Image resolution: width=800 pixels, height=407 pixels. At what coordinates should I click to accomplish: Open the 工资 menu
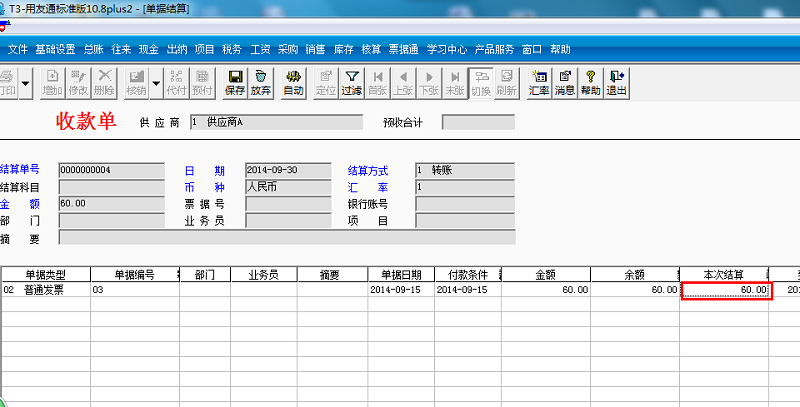point(260,49)
